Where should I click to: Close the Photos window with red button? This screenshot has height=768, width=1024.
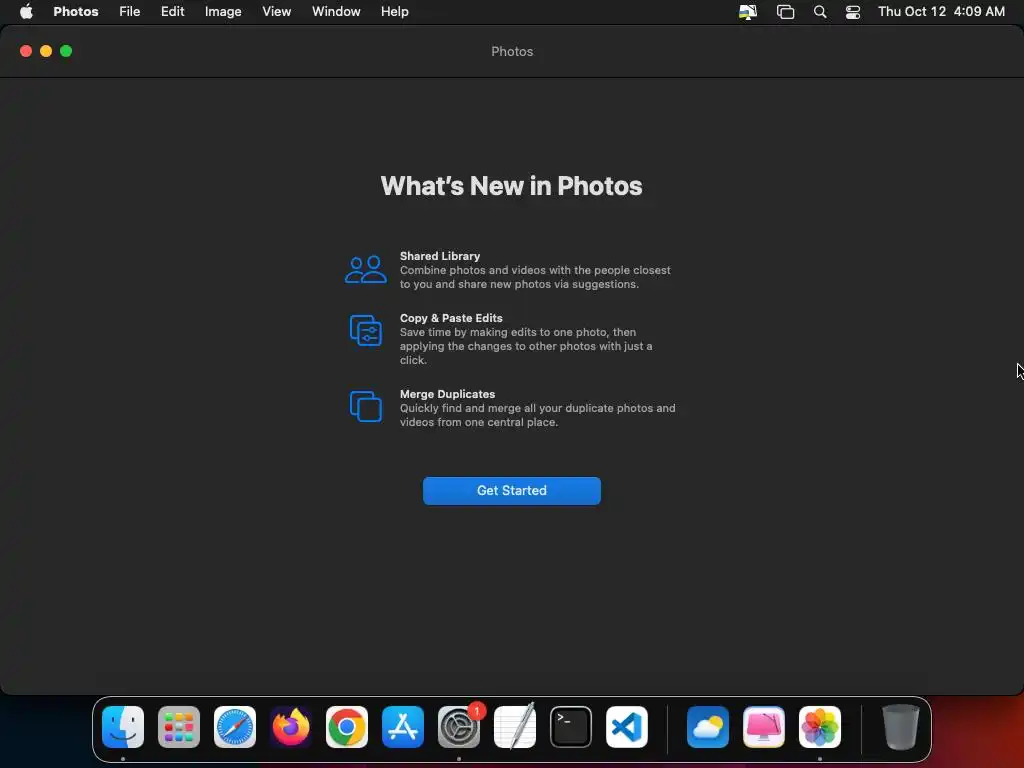click(26, 51)
